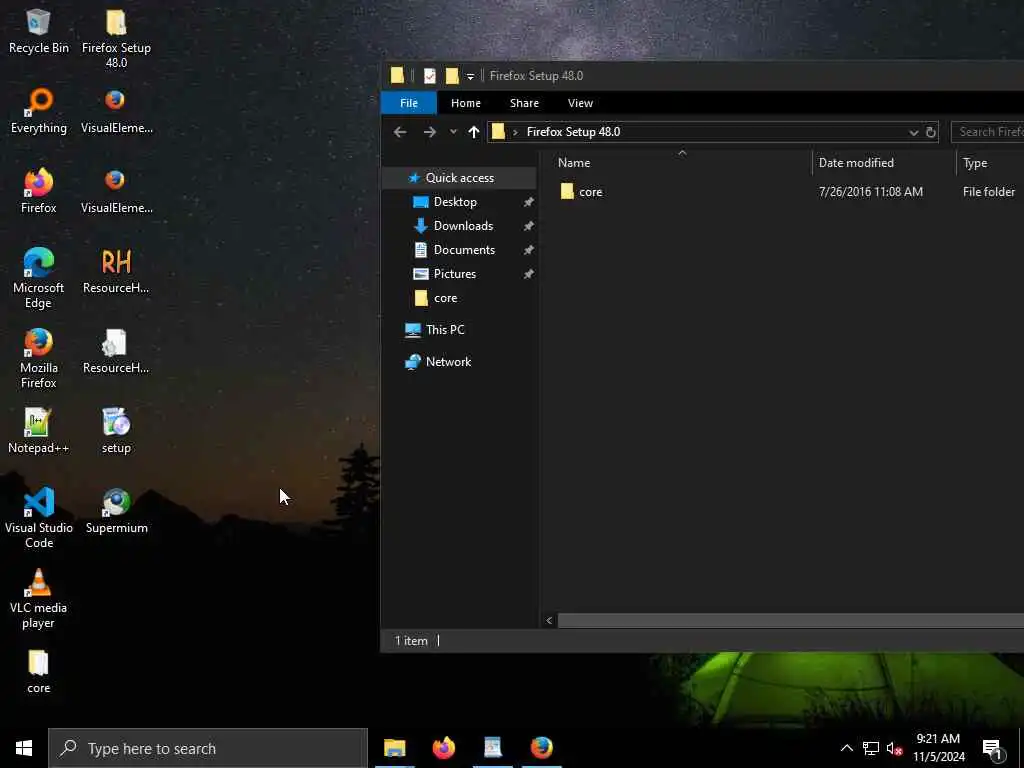The width and height of the screenshot is (1024, 768).
Task: Select the setup installer desktop icon
Action: pos(116,431)
